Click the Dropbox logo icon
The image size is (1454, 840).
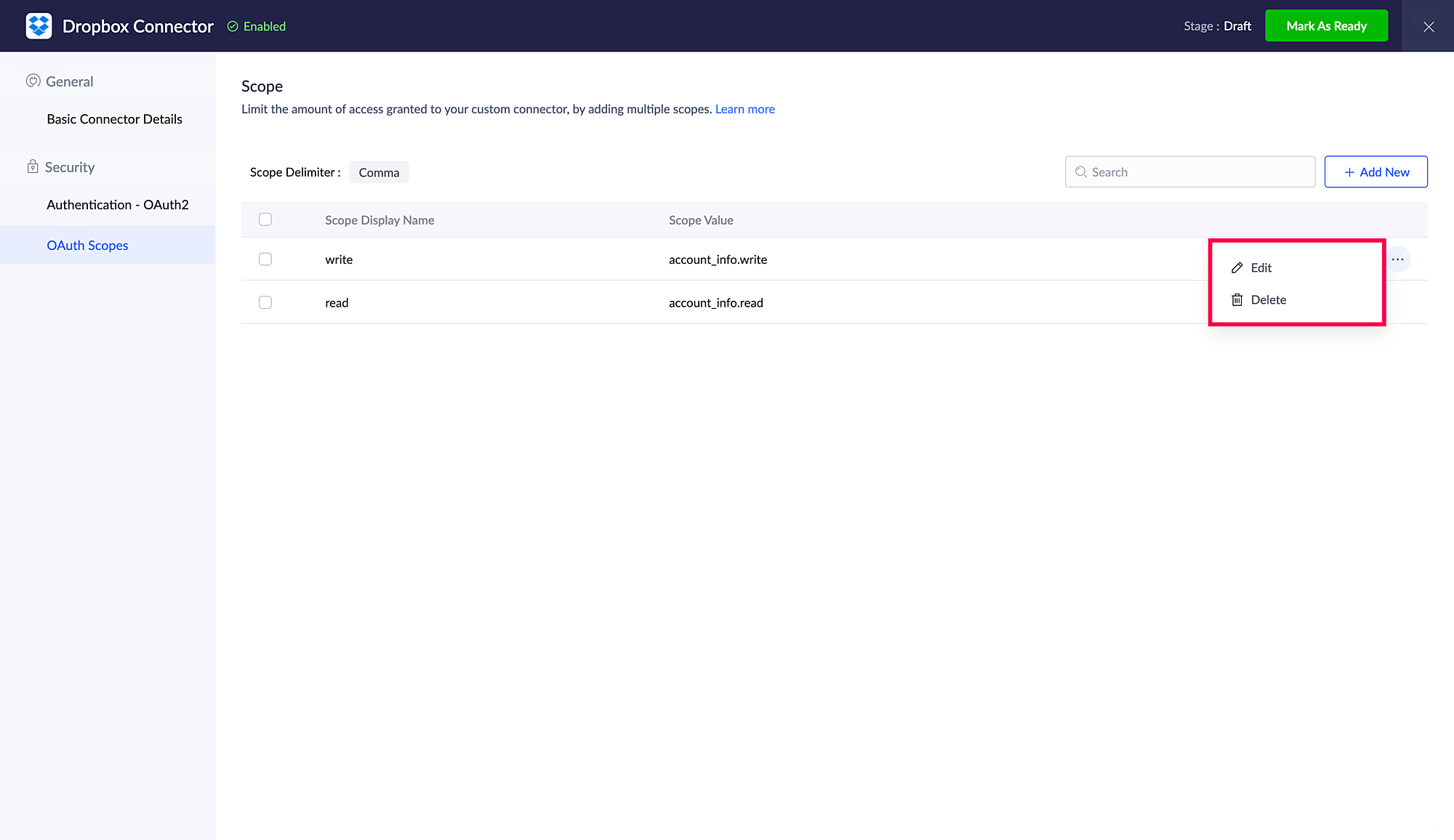coord(39,26)
